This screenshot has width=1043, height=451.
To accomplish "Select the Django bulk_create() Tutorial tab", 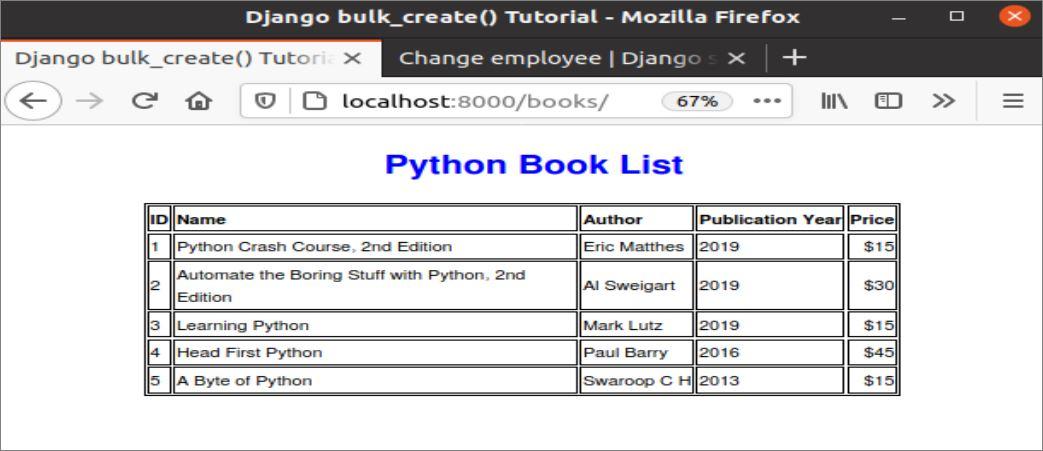I will click(x=170, y=58).
